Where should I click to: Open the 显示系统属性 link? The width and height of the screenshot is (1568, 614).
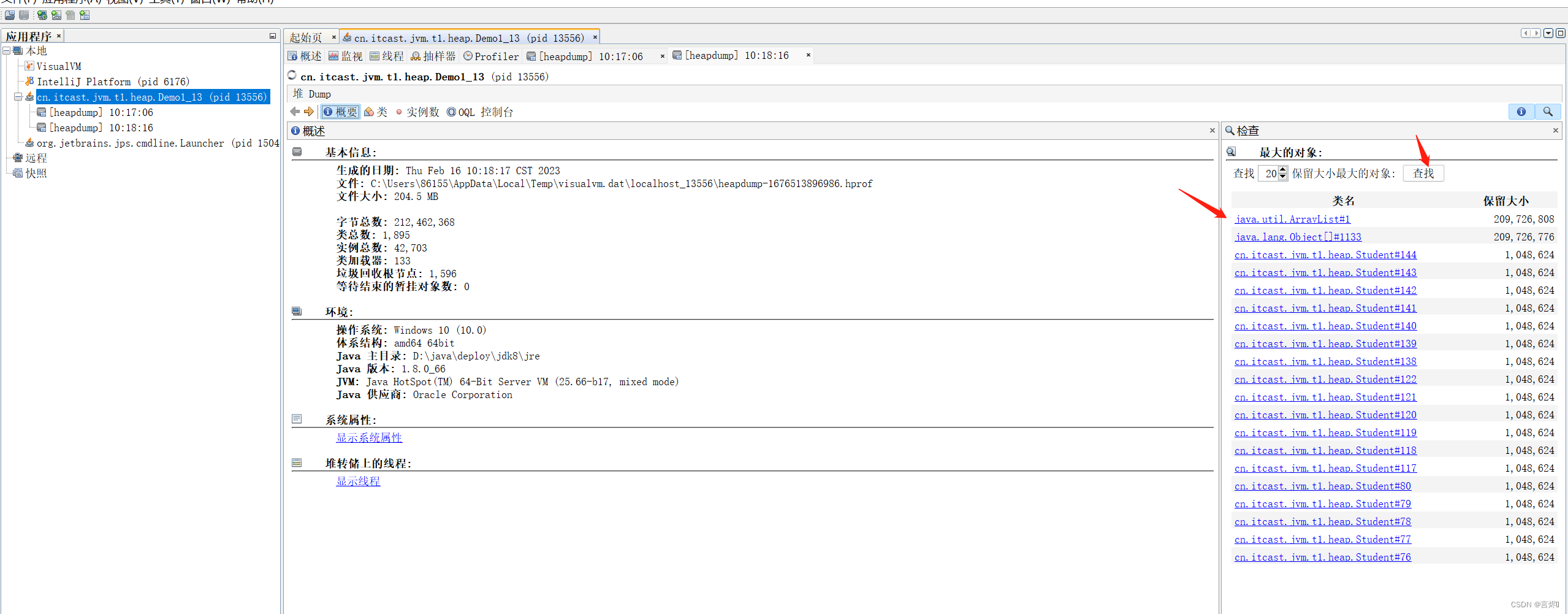(369, 437)
